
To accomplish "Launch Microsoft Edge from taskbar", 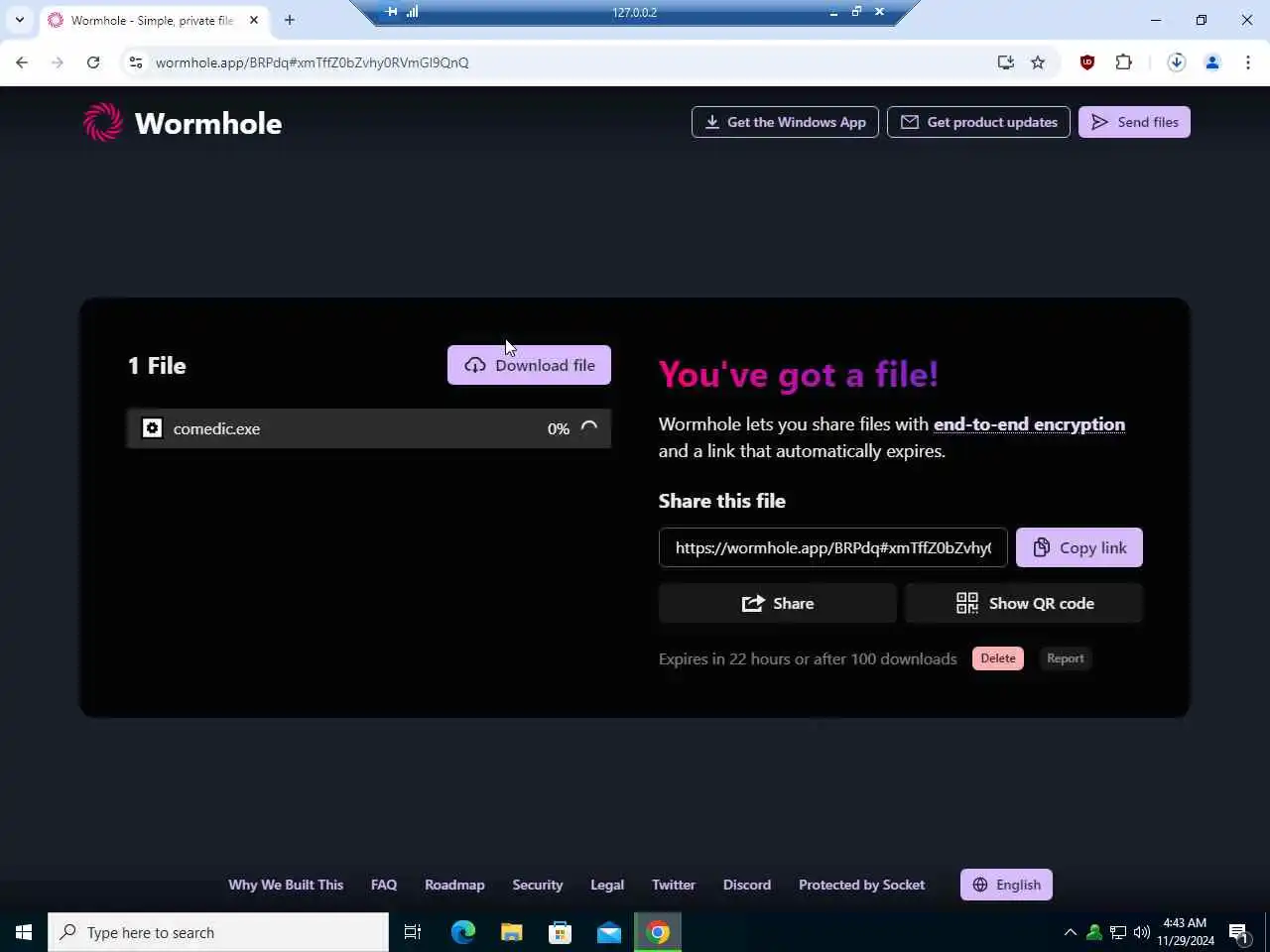I will [463, 932].
